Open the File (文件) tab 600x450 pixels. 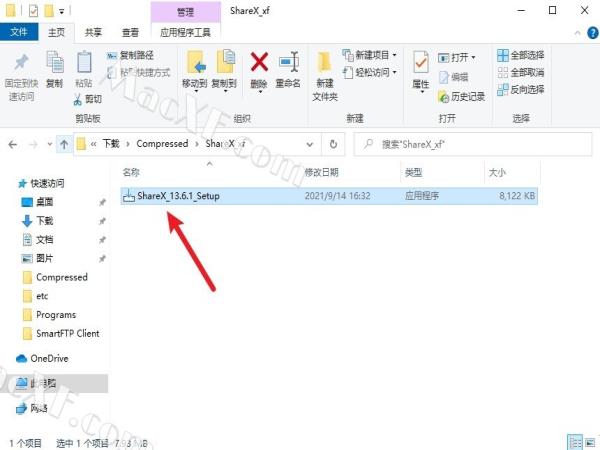tap(19, 32)
